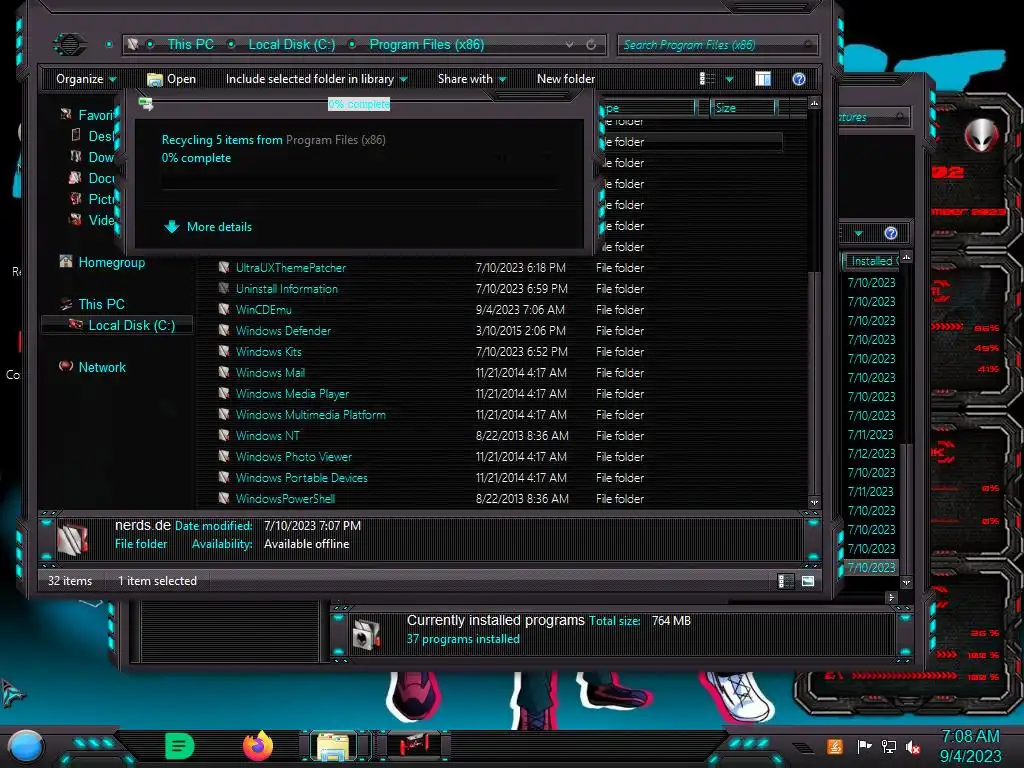The height and width of the screenshot is (768, 1024).
Task: Click This PC in the address breadcrumb
Action: (190, 44)
